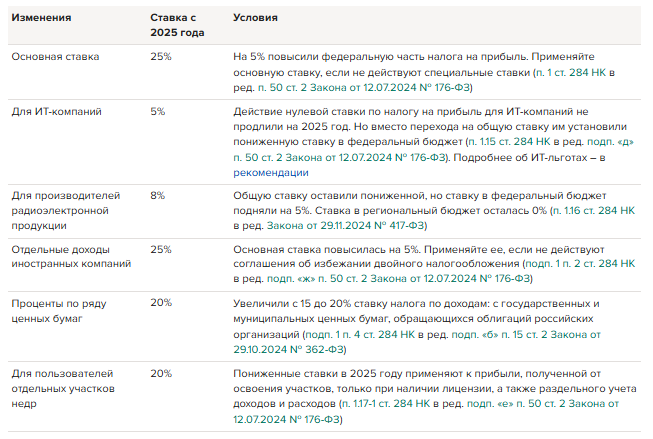653x439 pixels.
Task: Open link 'п. 1.15 ст. 284 НК'
Action: pyautogui.click(x=509, y=142)
